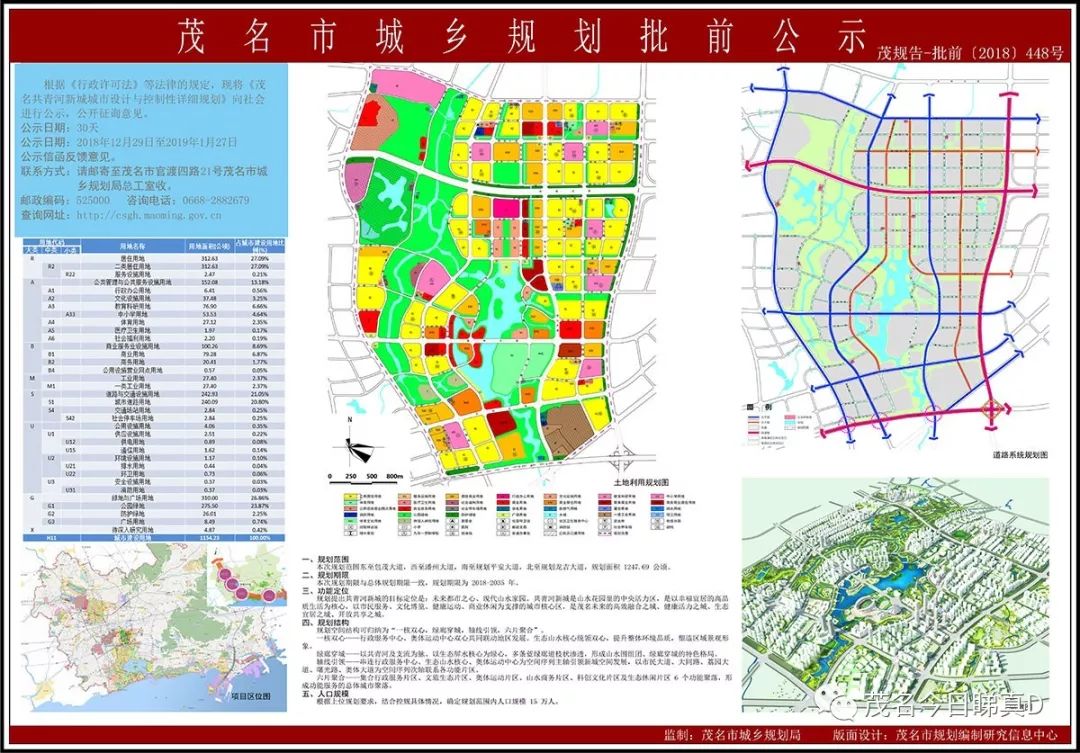Click the footer text 监制：茂名市城乡规划局
Screen dimensions: 1080x753
(x=733, y=734)
